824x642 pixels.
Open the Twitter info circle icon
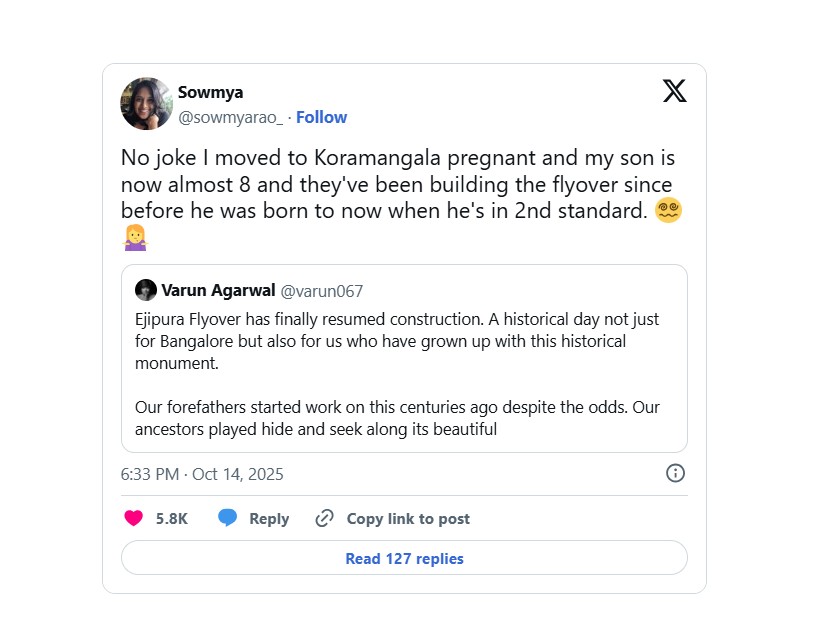(675, 473)
